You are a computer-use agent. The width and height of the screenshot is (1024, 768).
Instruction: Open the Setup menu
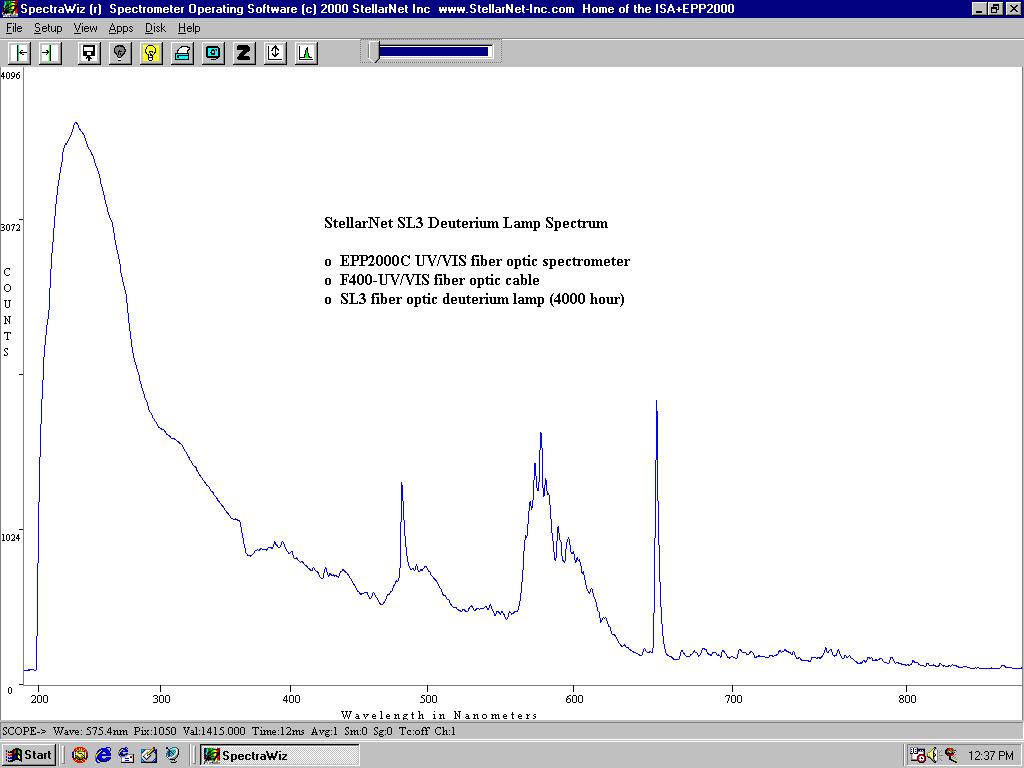click(48, 28)
